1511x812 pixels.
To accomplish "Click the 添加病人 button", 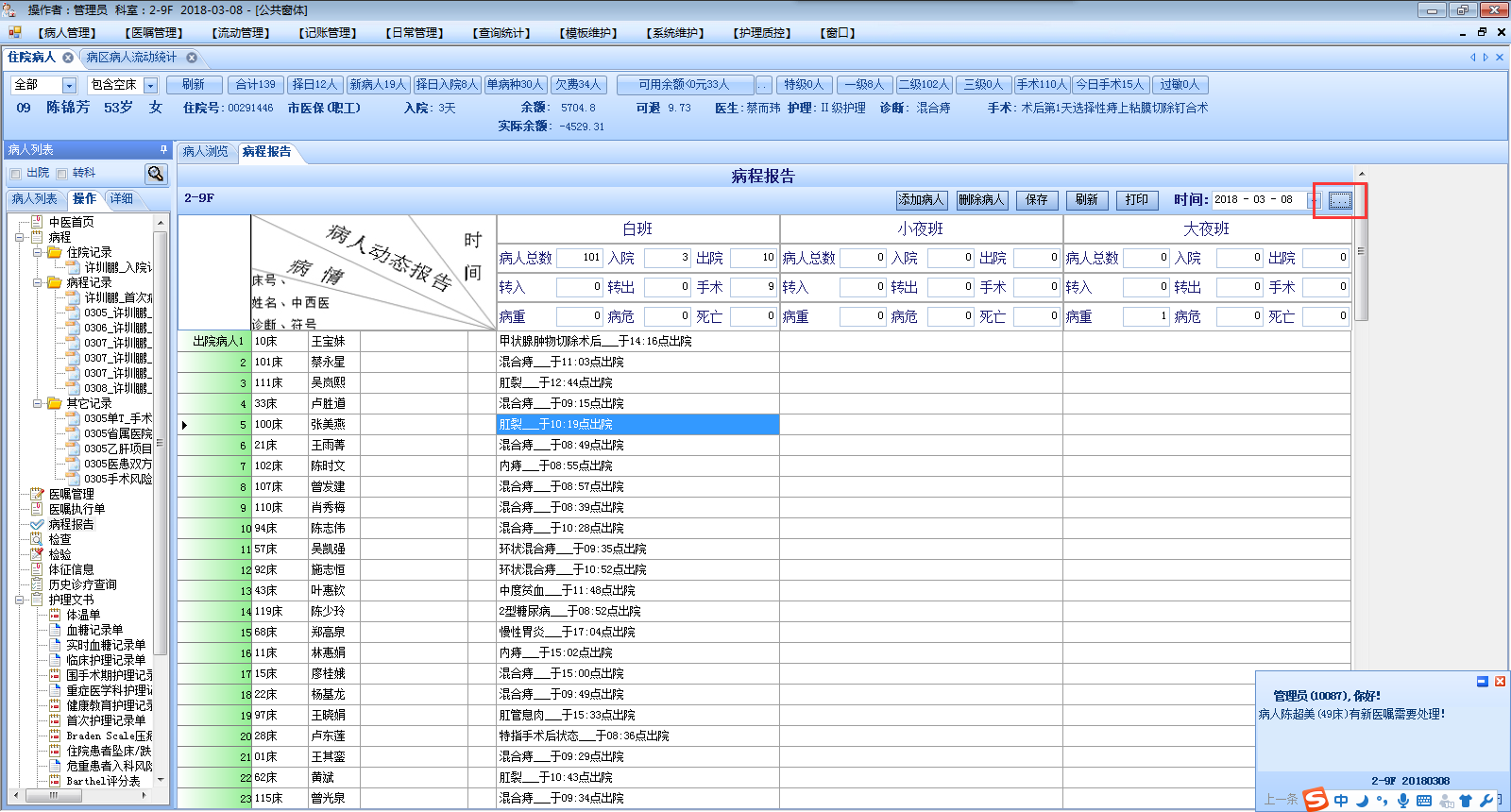I will (x=921, y=200).
